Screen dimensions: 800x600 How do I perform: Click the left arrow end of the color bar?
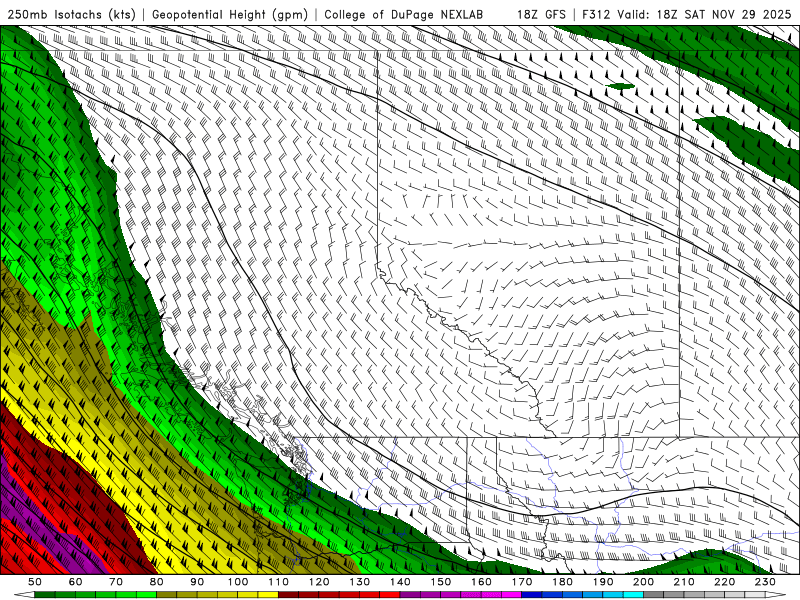point(24,594)
